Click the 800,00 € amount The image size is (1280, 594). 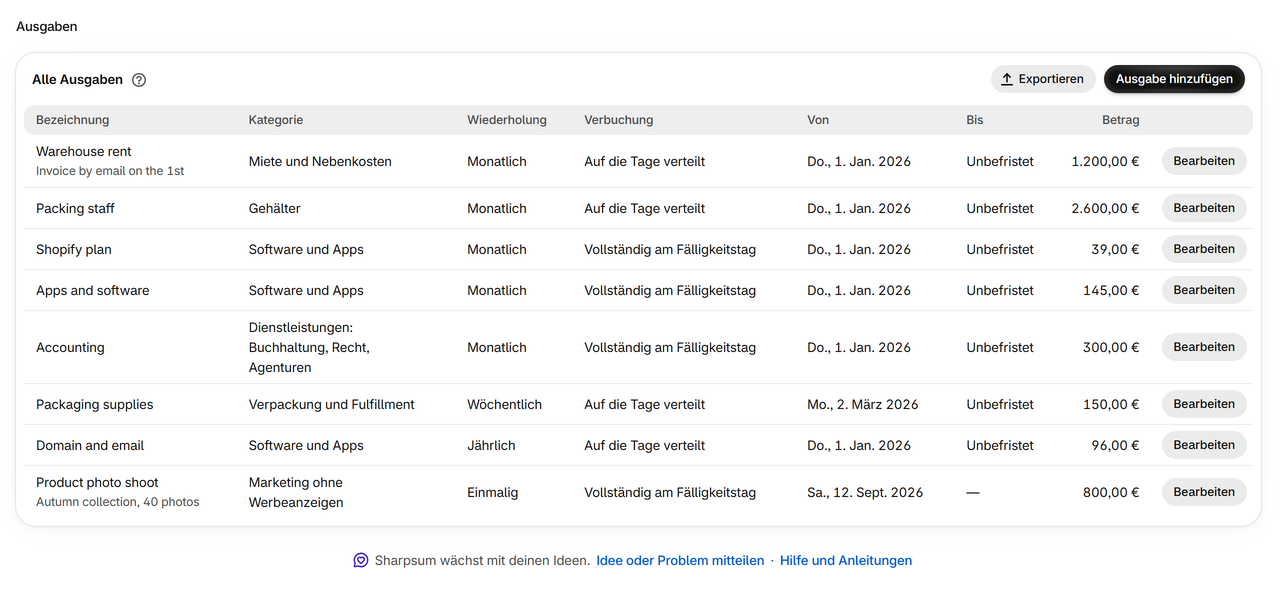point(1111,493)
